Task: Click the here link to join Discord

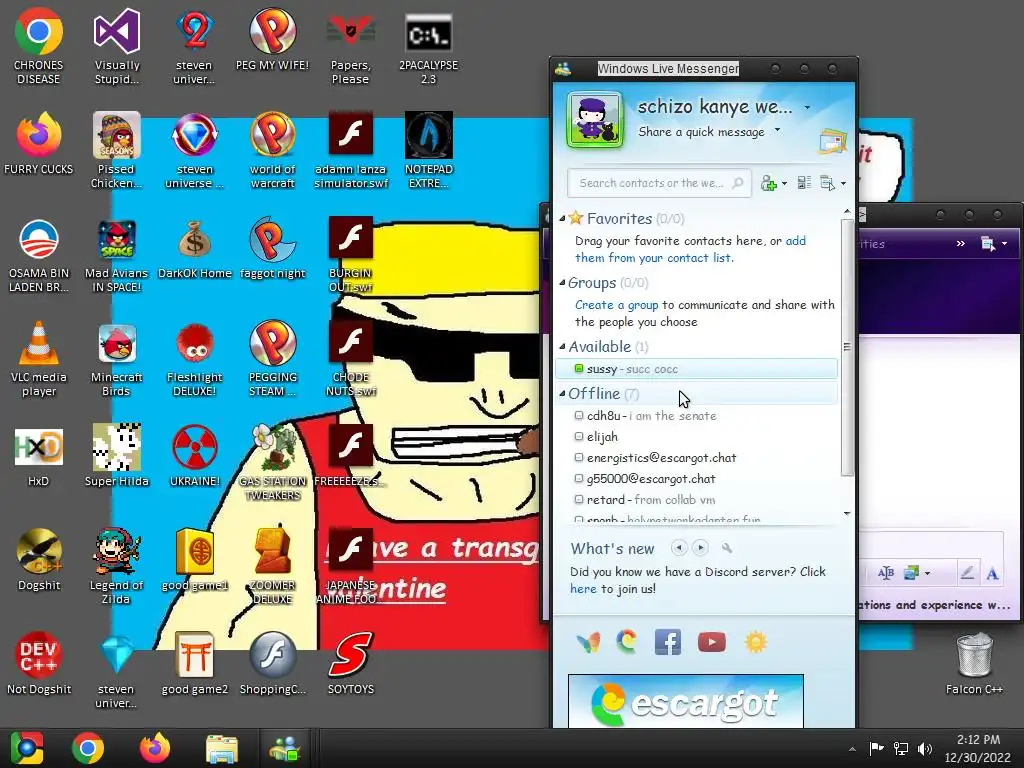Action: [x=583, y=588]
